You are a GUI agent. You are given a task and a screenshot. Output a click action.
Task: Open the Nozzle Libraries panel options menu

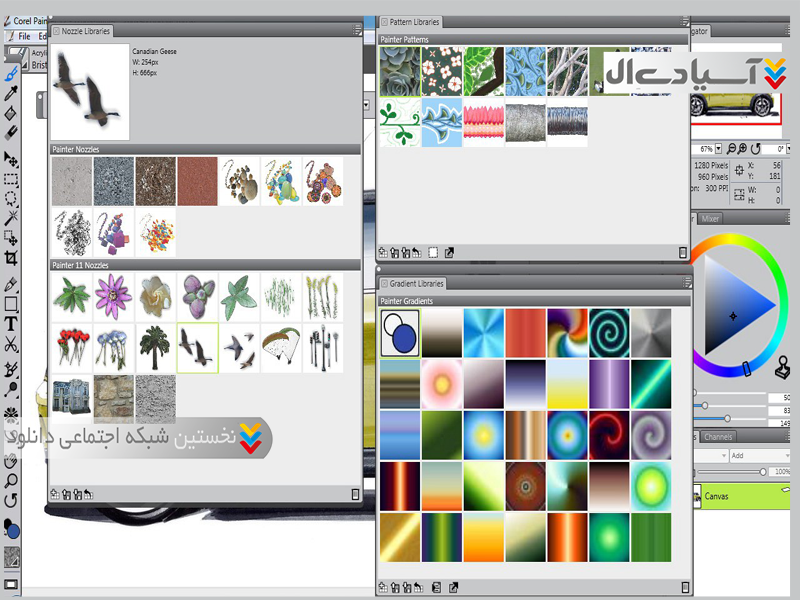[x=357, y=31]
